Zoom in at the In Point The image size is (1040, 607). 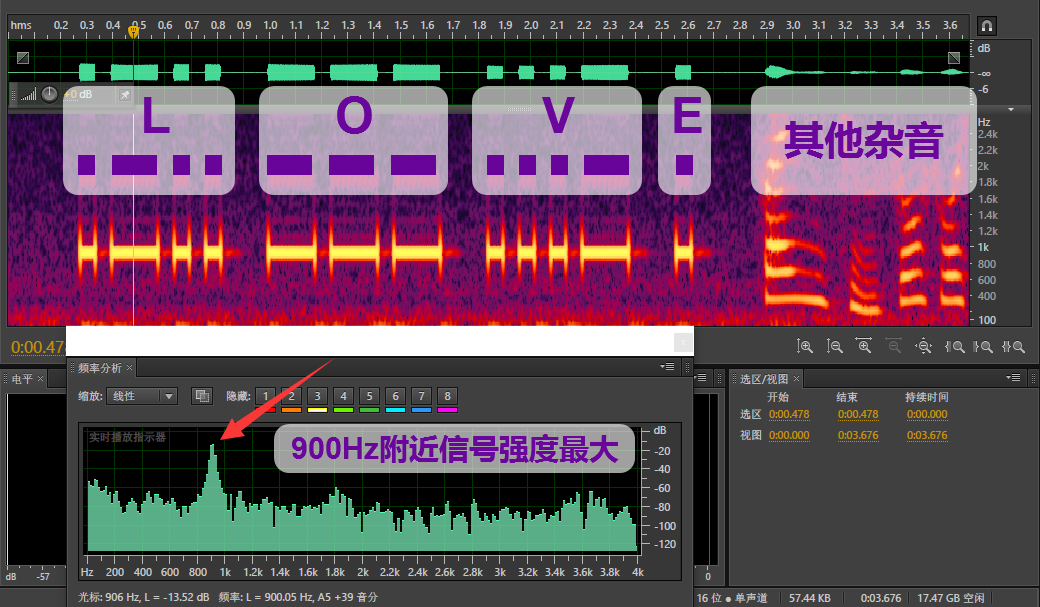coord(955,346)
